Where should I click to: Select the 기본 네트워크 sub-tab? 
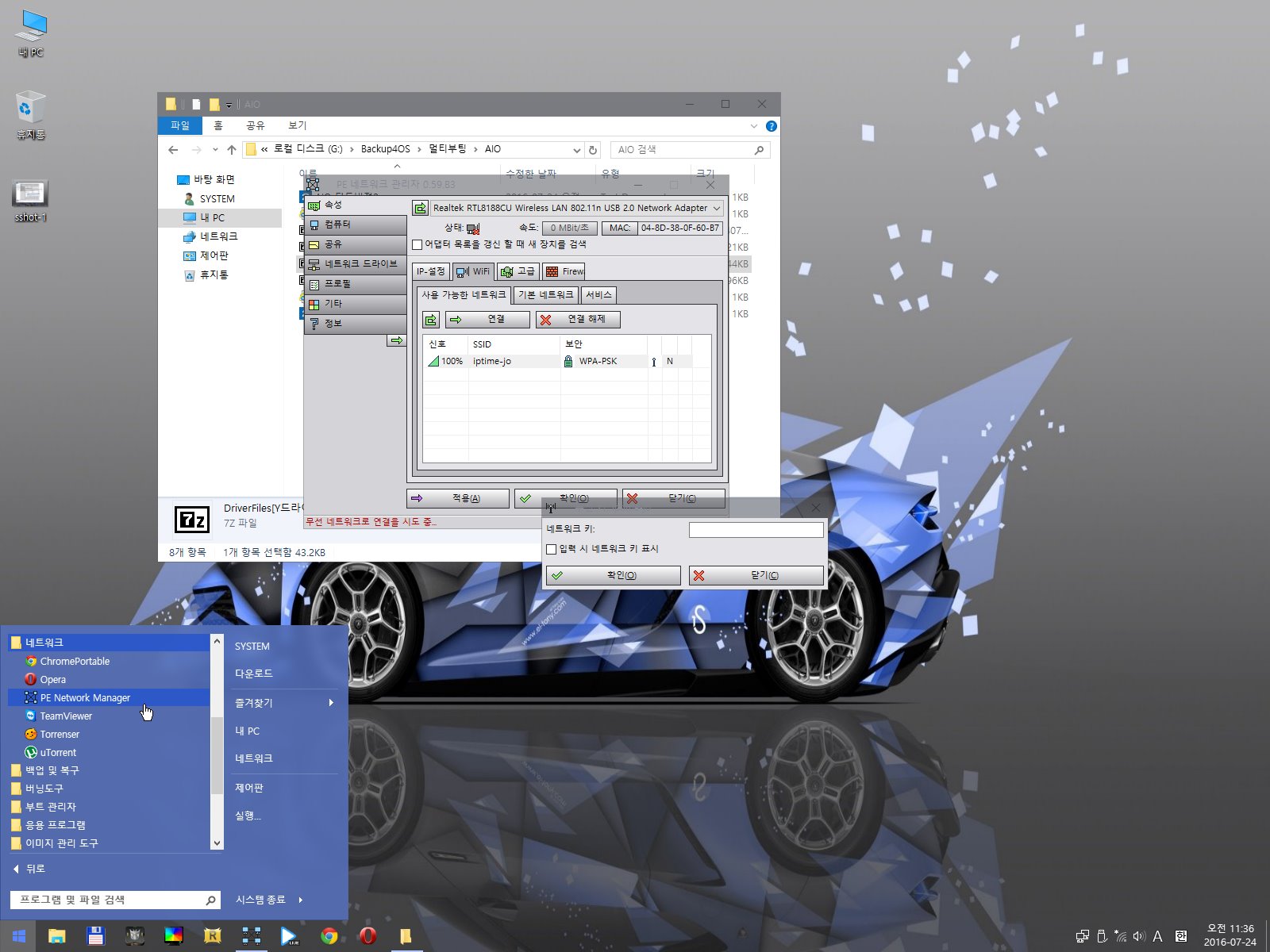pos(545,295)
